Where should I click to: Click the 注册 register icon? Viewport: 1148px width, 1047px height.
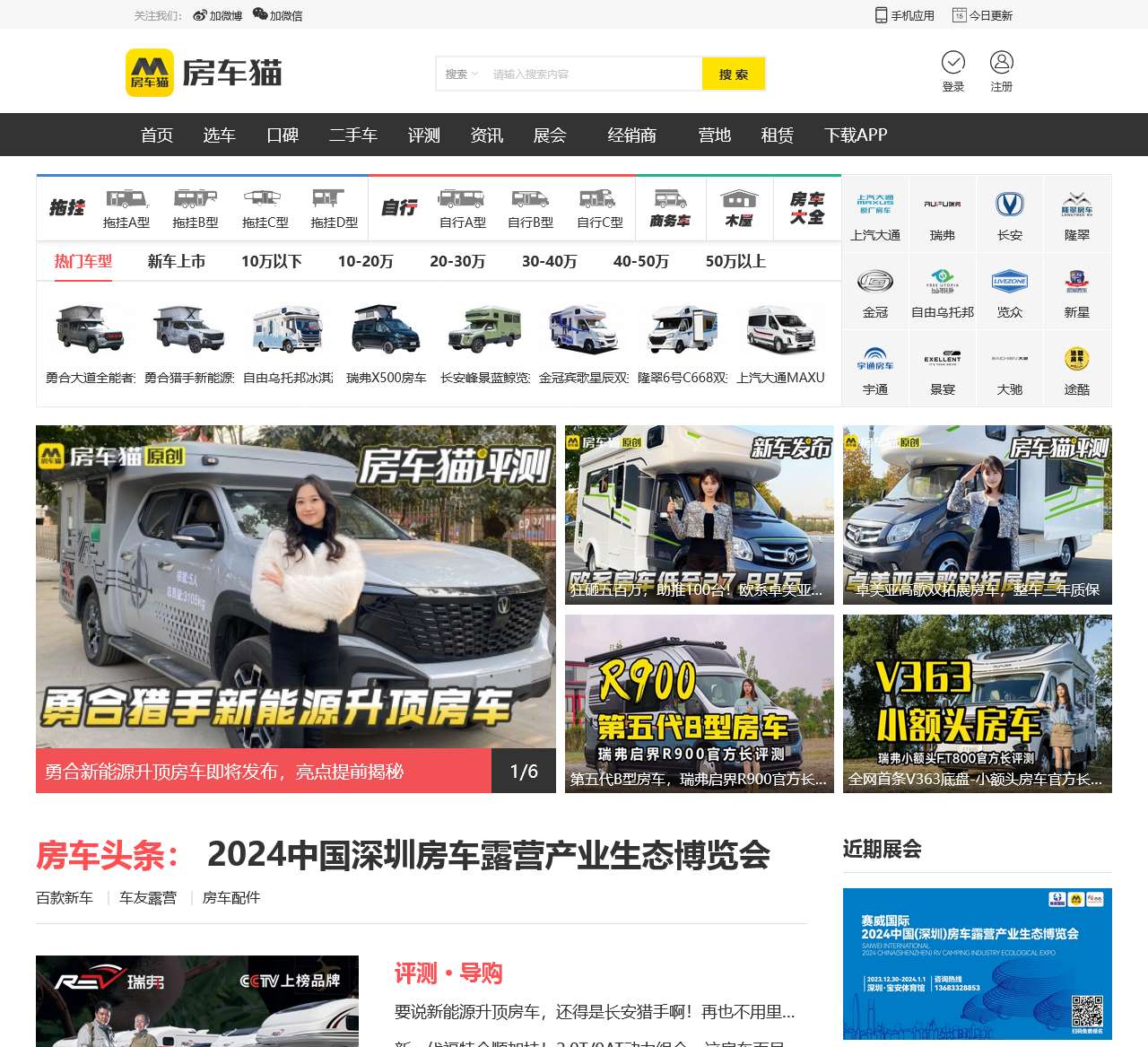[x=1002, y=62]
